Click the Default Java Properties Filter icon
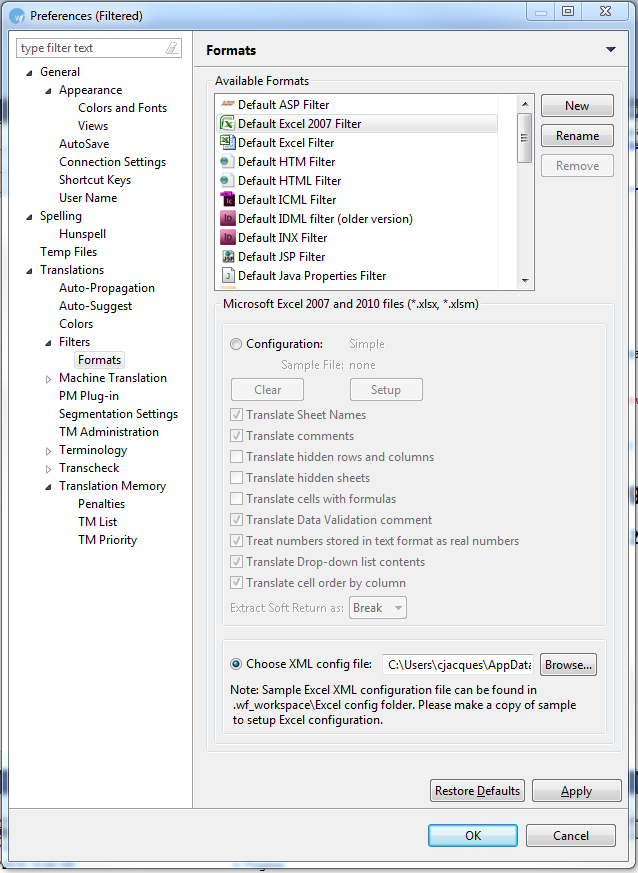 228,276
